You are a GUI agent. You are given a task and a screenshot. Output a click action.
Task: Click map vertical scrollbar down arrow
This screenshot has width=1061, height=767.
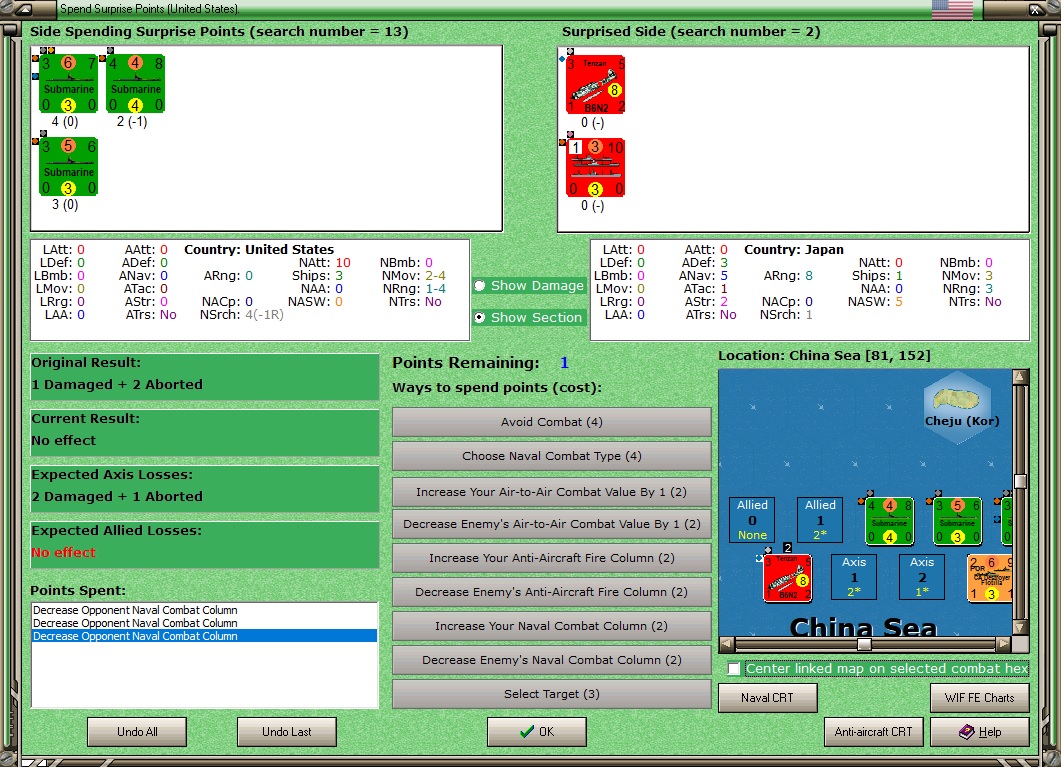click(1020, 627)
